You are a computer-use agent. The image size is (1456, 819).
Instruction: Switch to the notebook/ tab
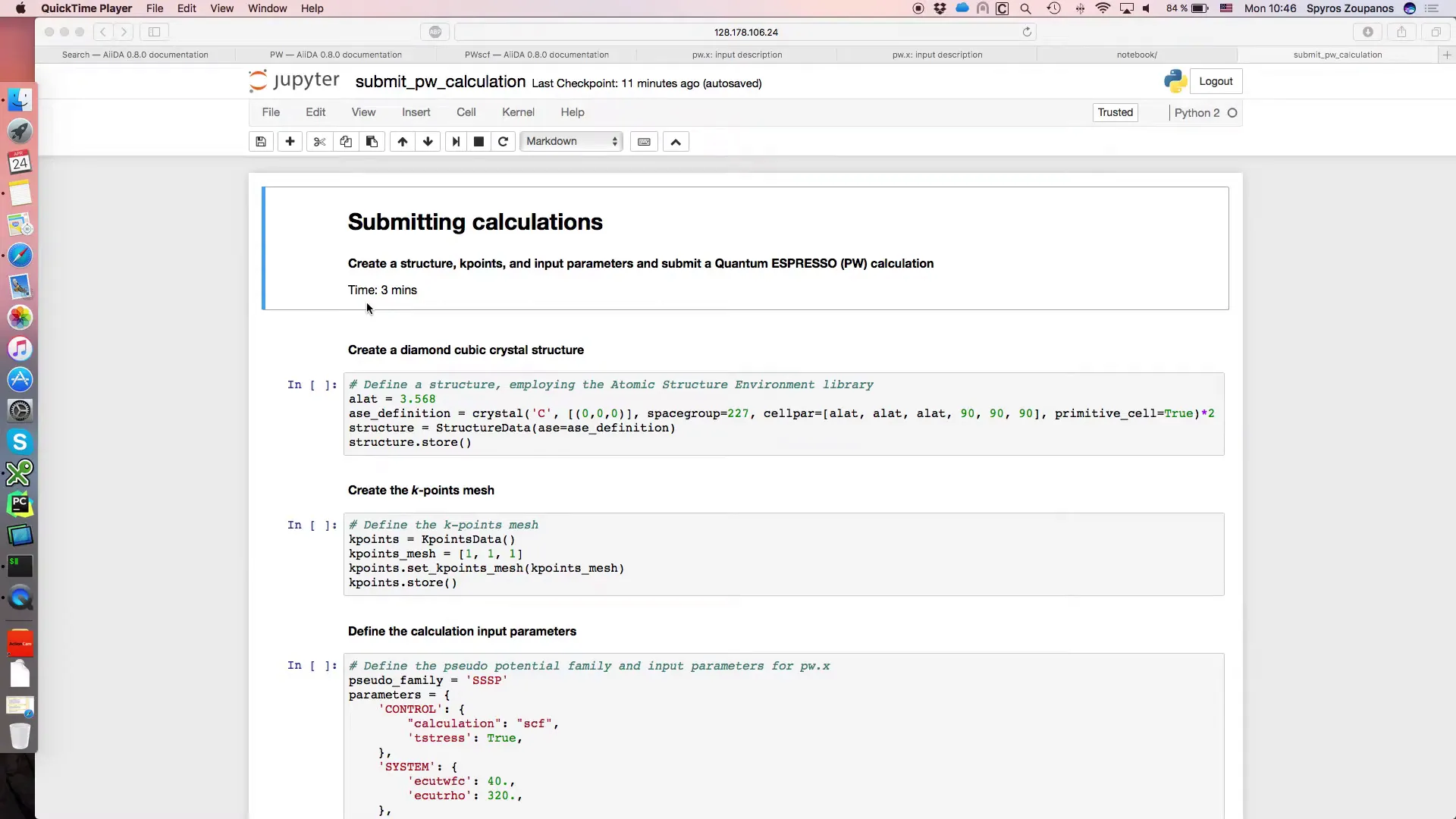1137,54
